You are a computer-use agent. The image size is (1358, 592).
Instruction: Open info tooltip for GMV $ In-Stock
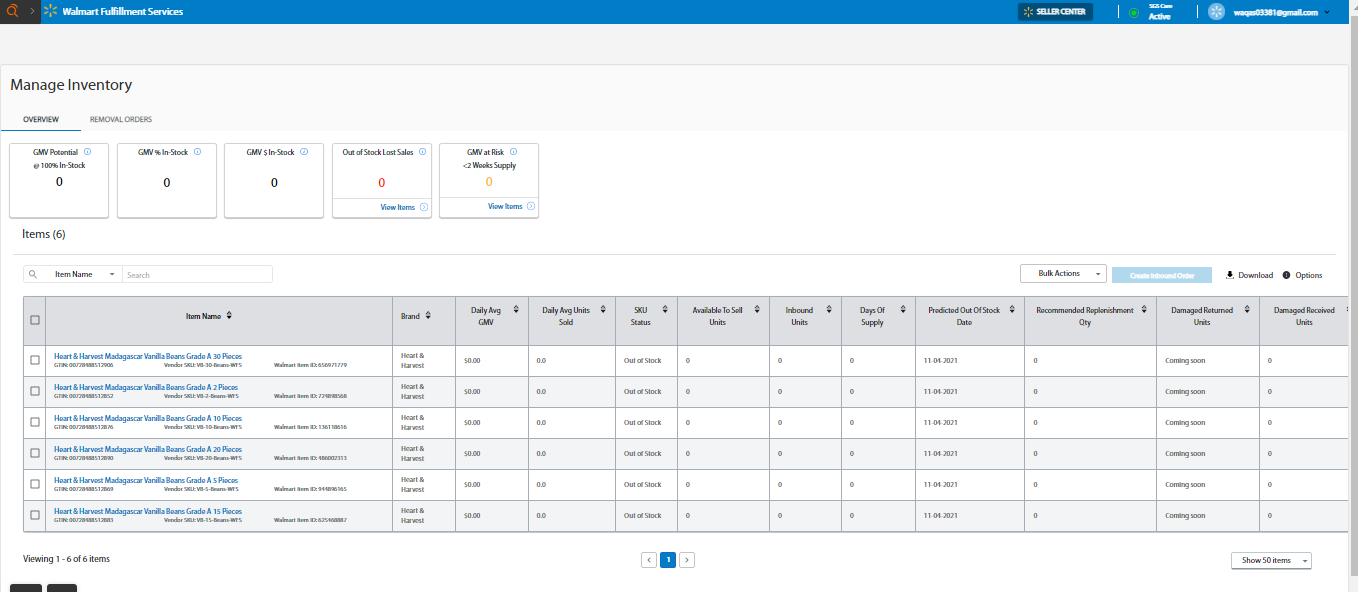click(304, 152)
